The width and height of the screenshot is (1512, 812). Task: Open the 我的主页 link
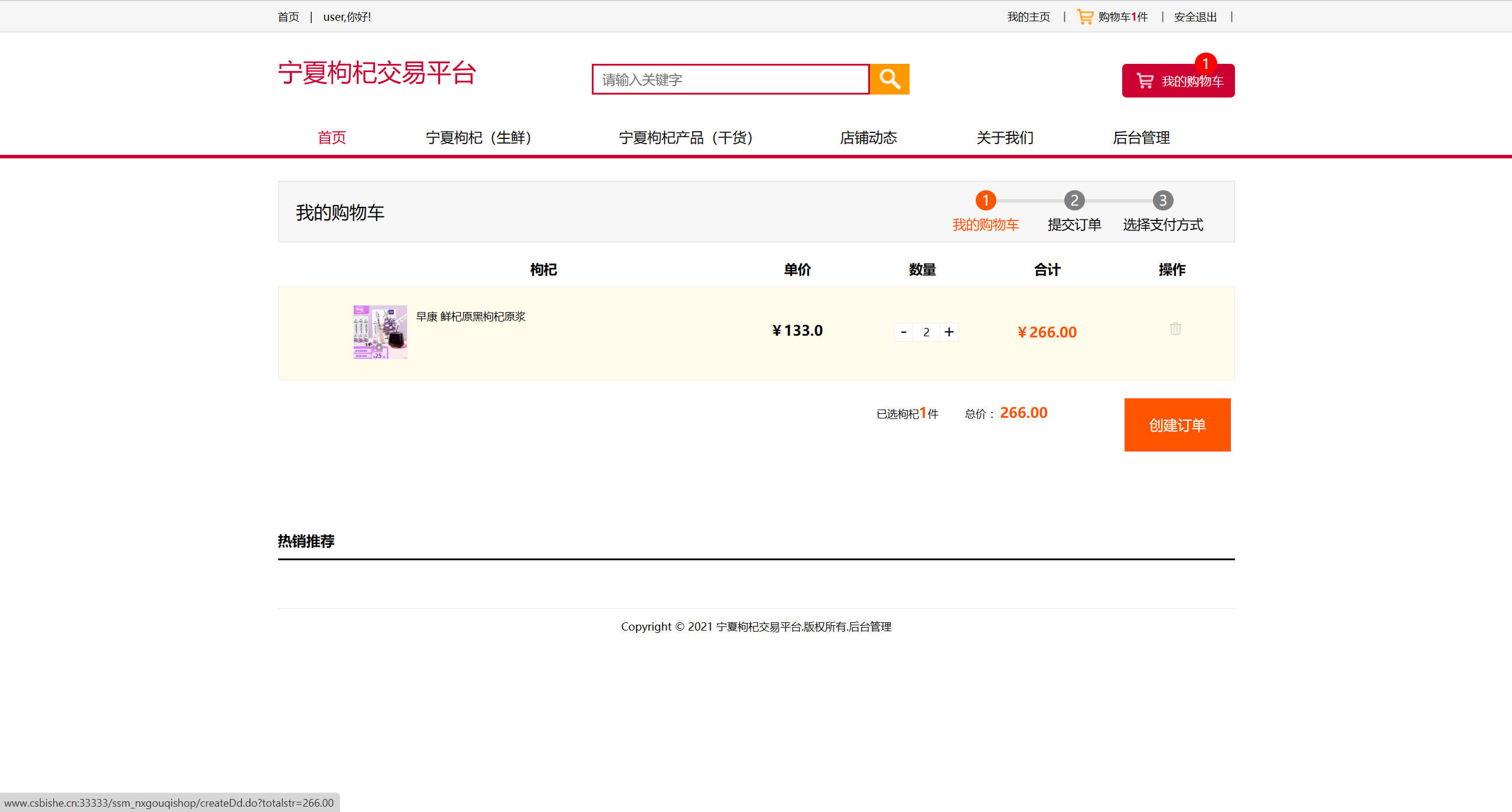coord(1028,17)
